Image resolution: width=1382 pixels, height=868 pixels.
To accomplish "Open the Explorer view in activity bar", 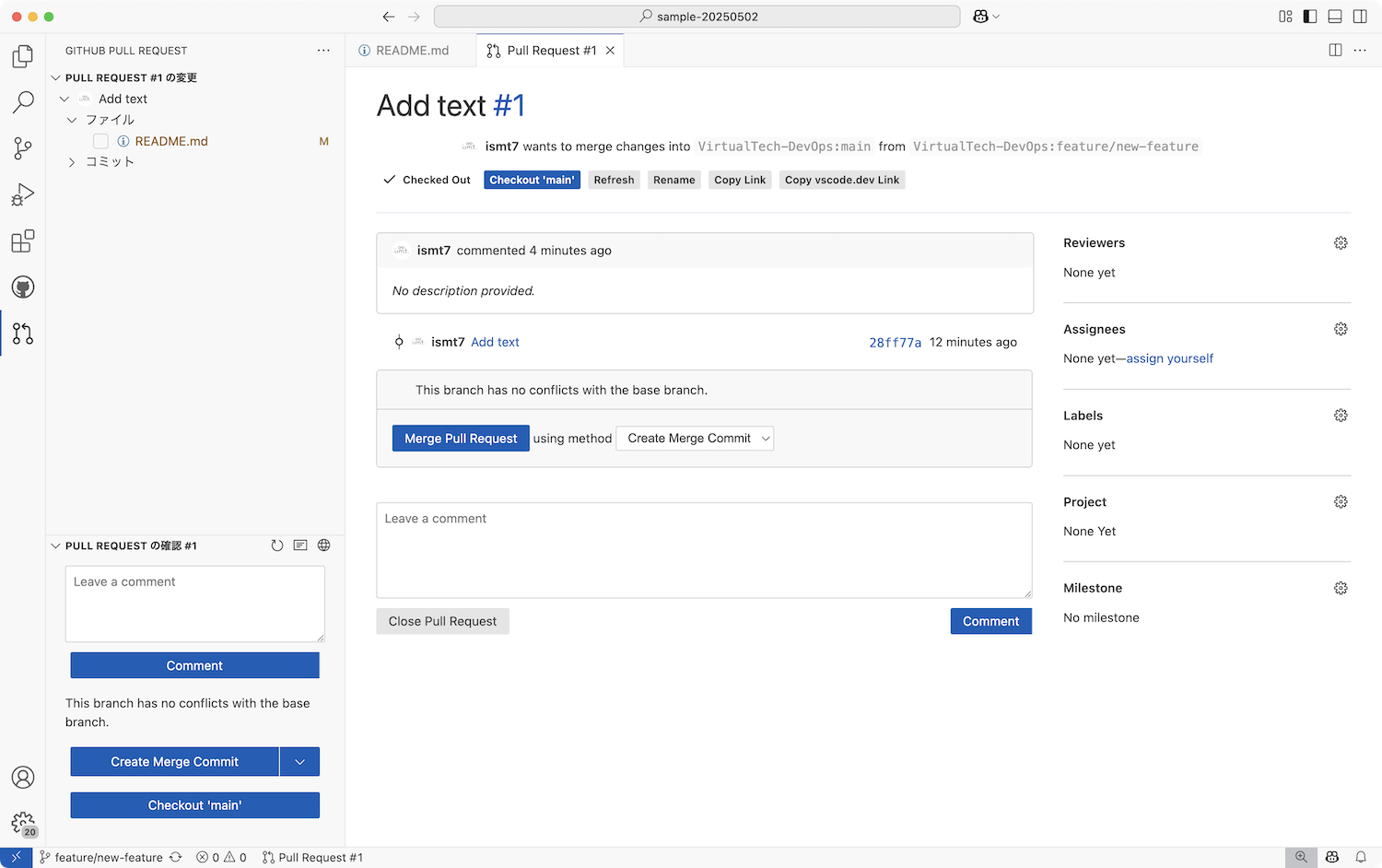I will pyautogui.click(x=23, y=56).
